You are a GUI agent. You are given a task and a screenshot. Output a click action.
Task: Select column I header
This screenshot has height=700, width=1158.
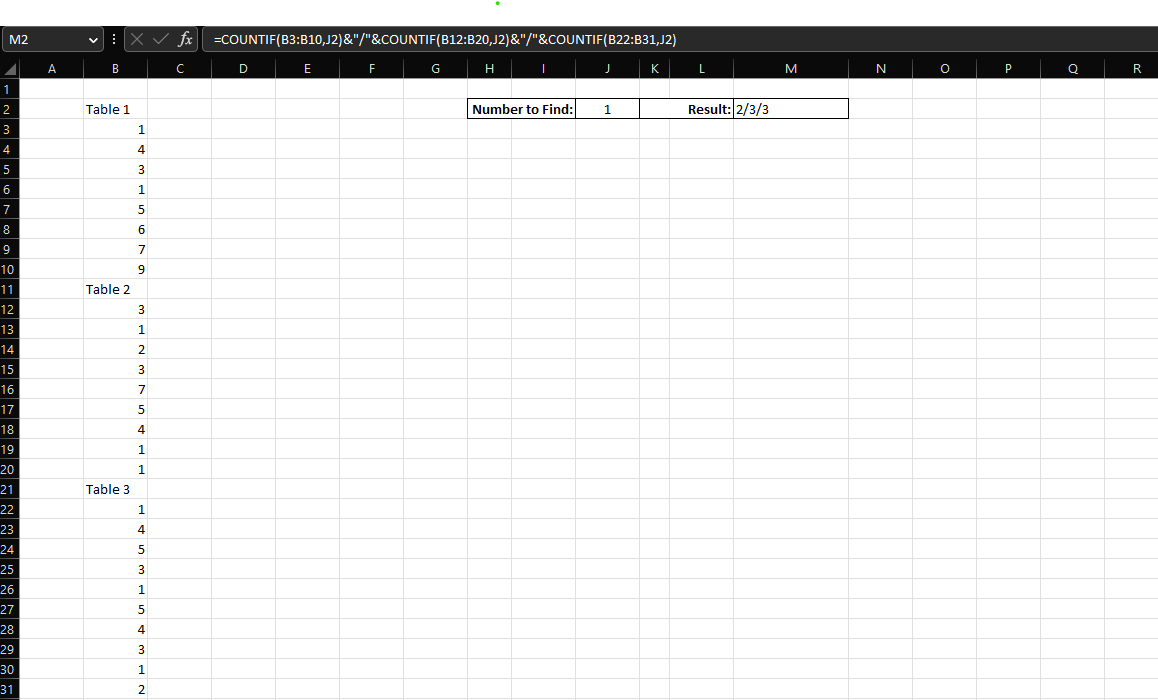point(544,69)
